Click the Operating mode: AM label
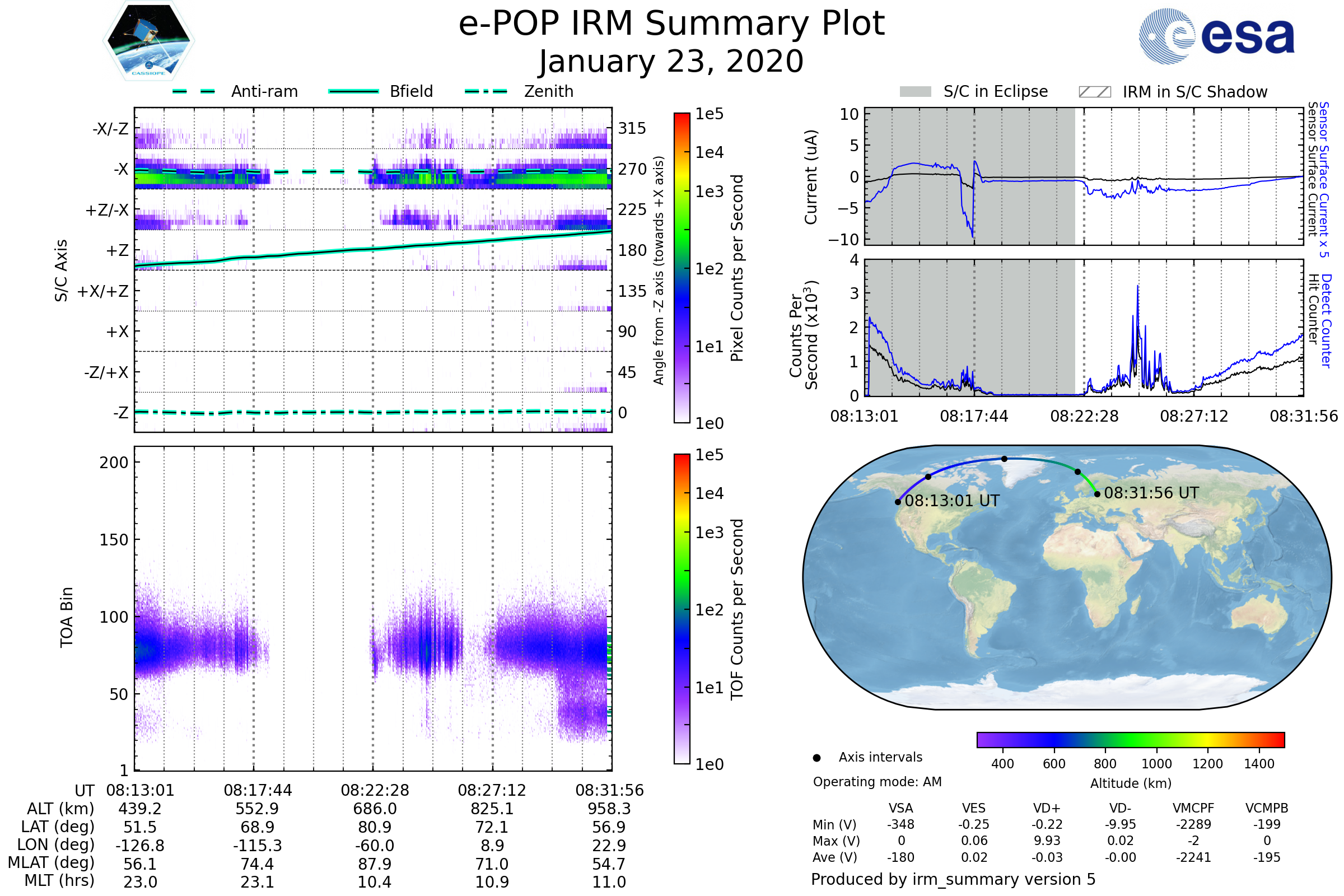Viewport: 1344px width, 896px height. (x=877, y=782)
